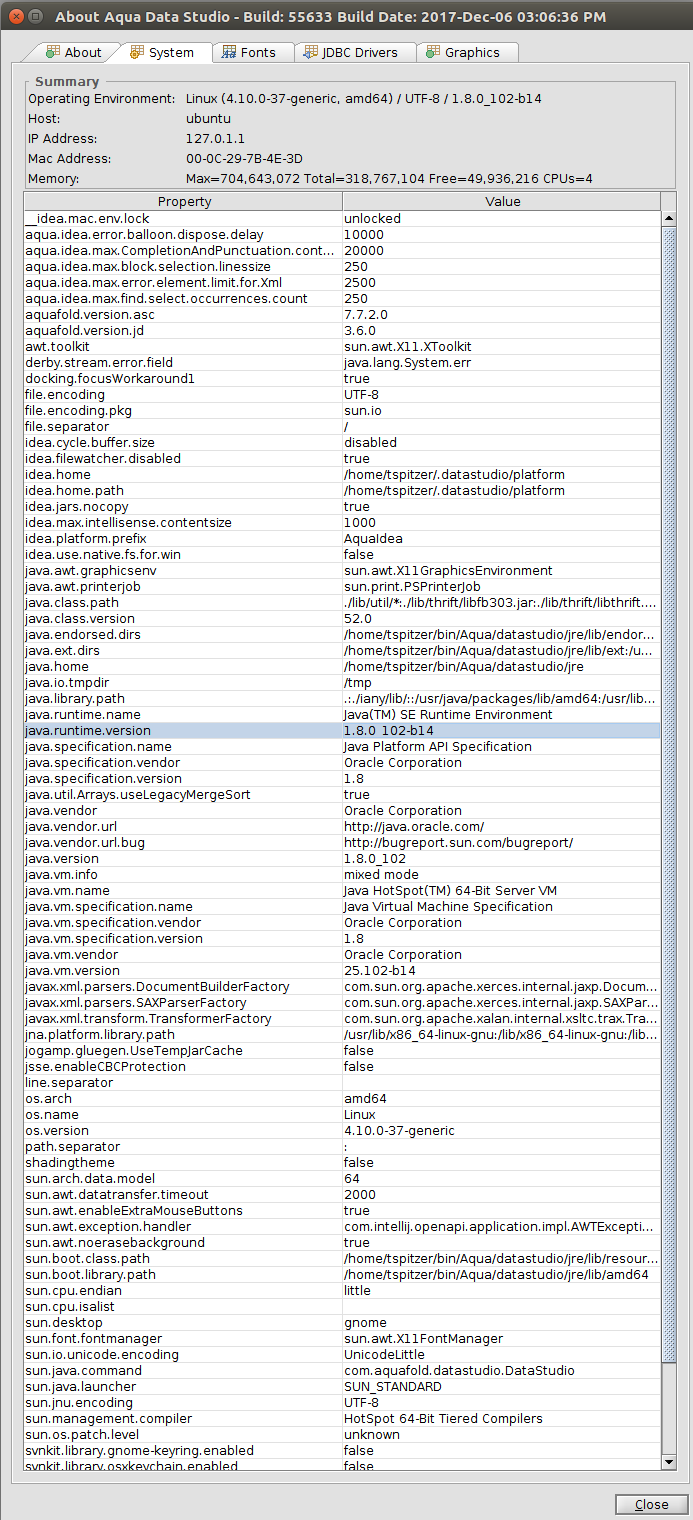Click the Graphics tab icon
Image resolution: width=693 pixels, height=1520 pixels.
[433, 52]
